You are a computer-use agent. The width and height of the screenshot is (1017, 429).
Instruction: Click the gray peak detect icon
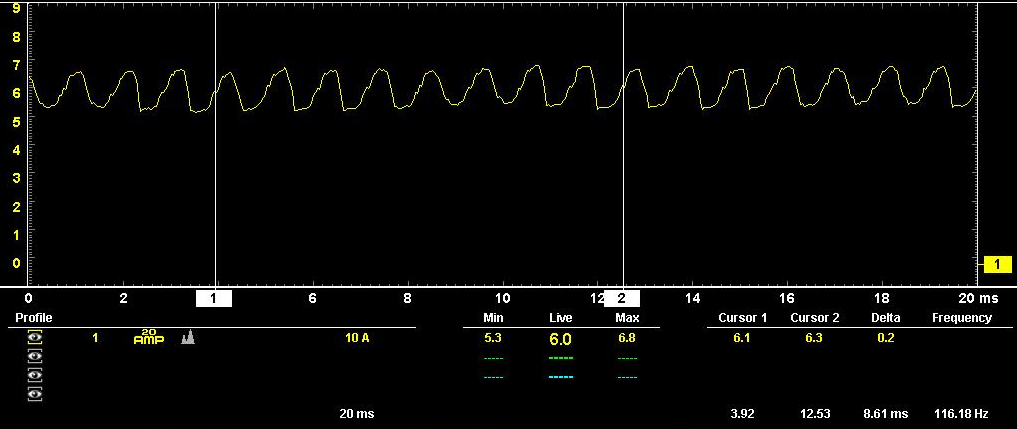point(187,338)
